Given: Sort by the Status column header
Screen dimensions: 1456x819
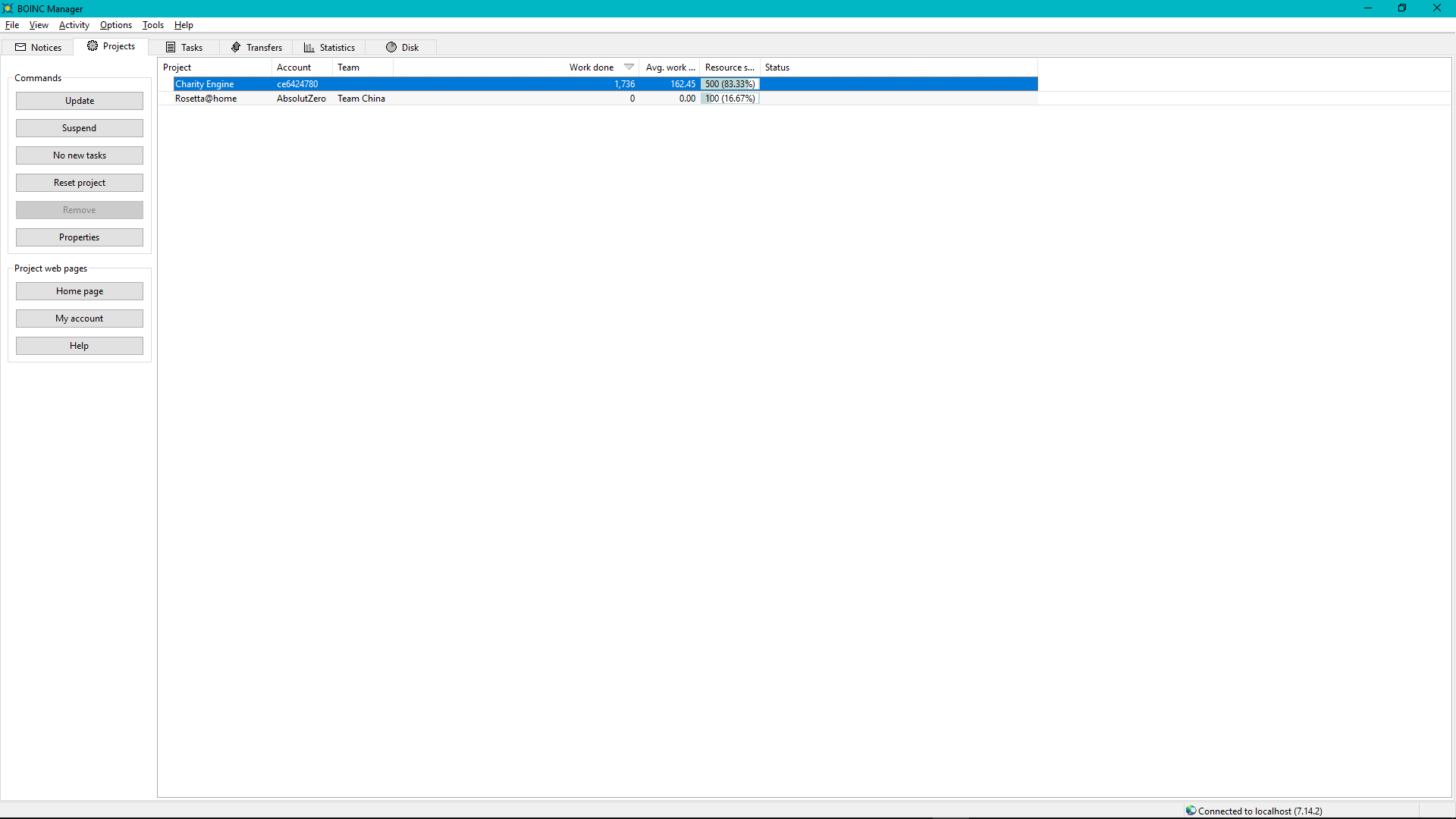Looking at the screenshot, I should (899, 67).
